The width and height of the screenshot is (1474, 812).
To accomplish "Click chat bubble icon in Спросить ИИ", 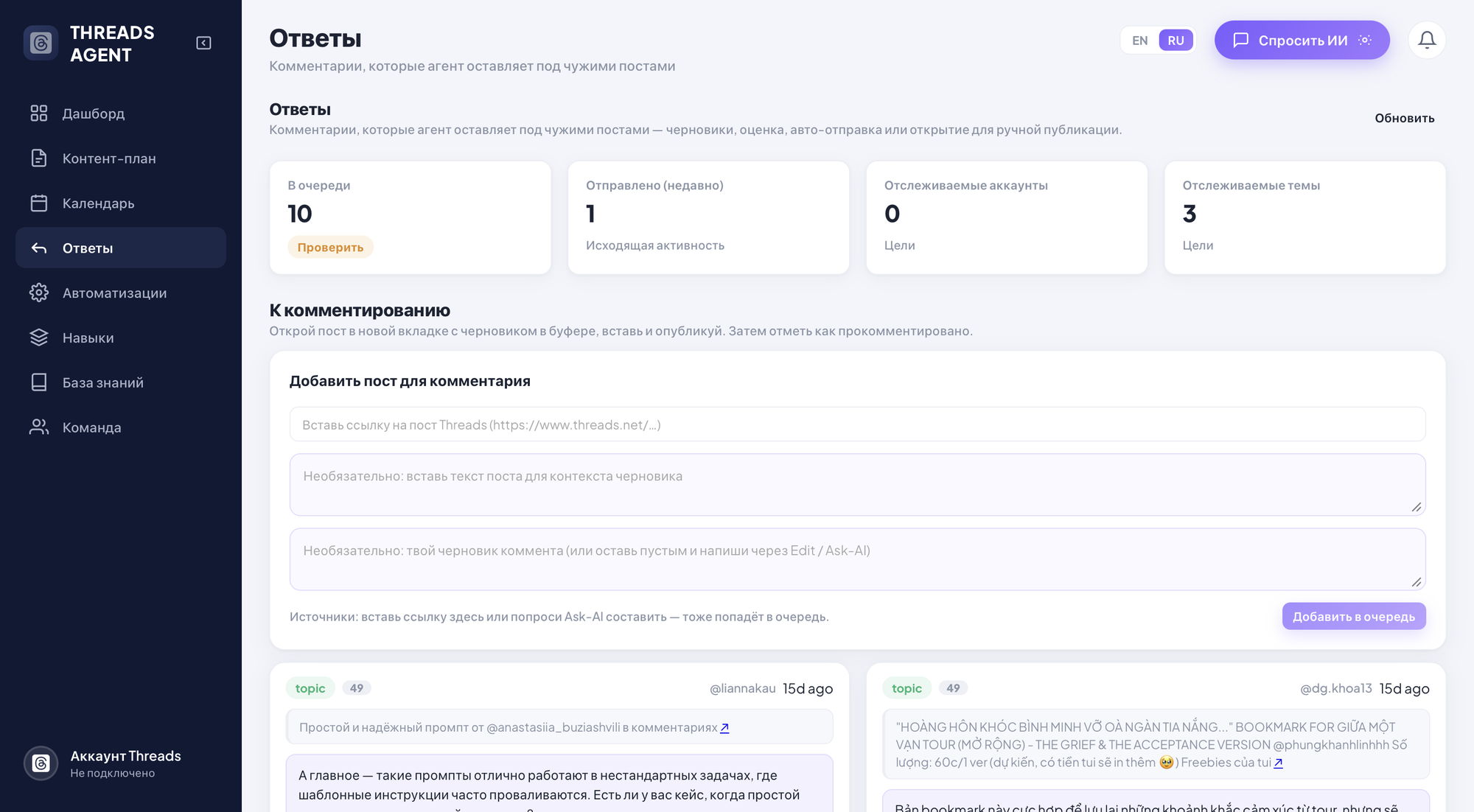I will [x=1241, y=40].
